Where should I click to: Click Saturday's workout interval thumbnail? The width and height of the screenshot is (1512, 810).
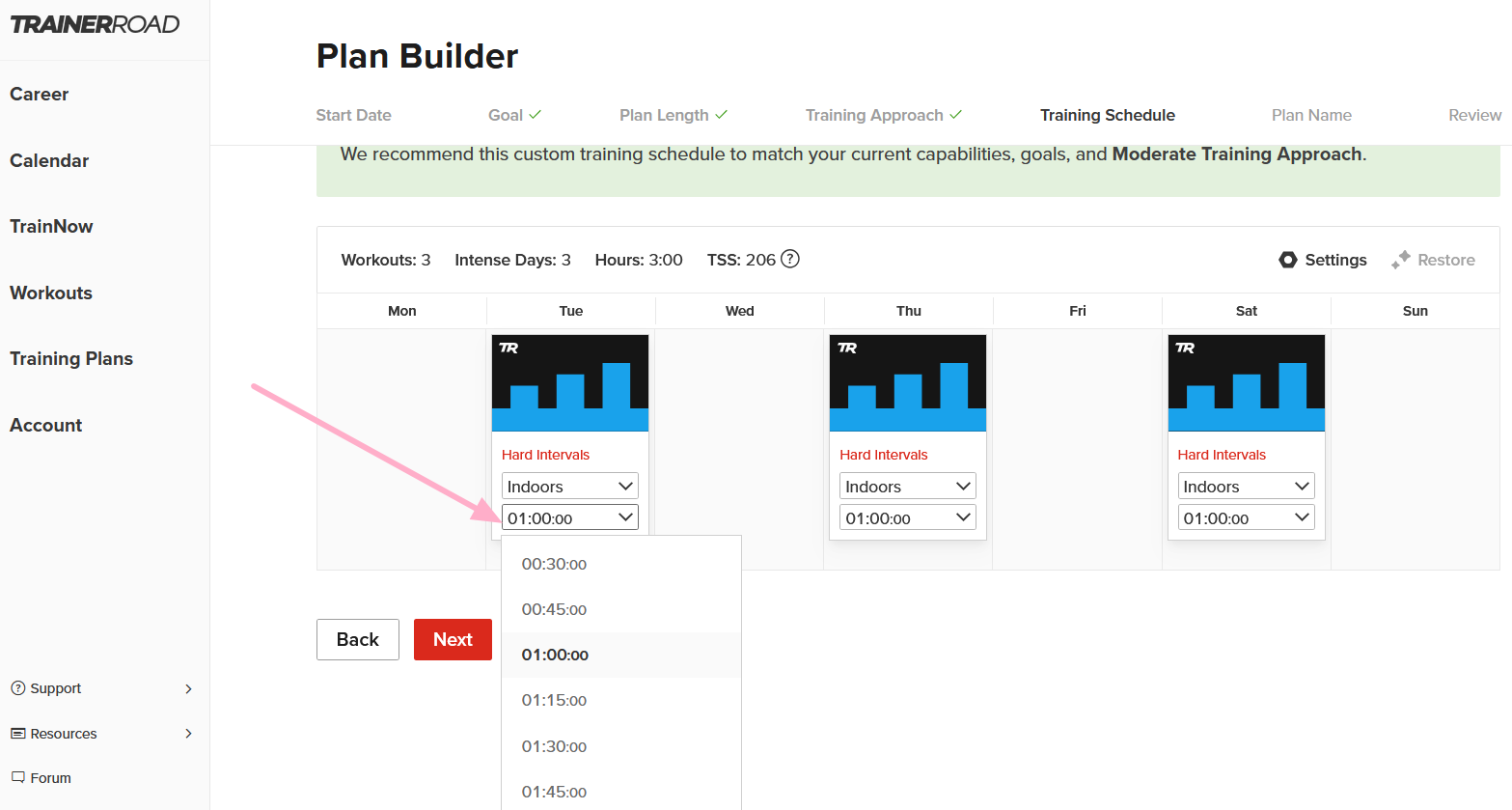(x=1247, y=383)
